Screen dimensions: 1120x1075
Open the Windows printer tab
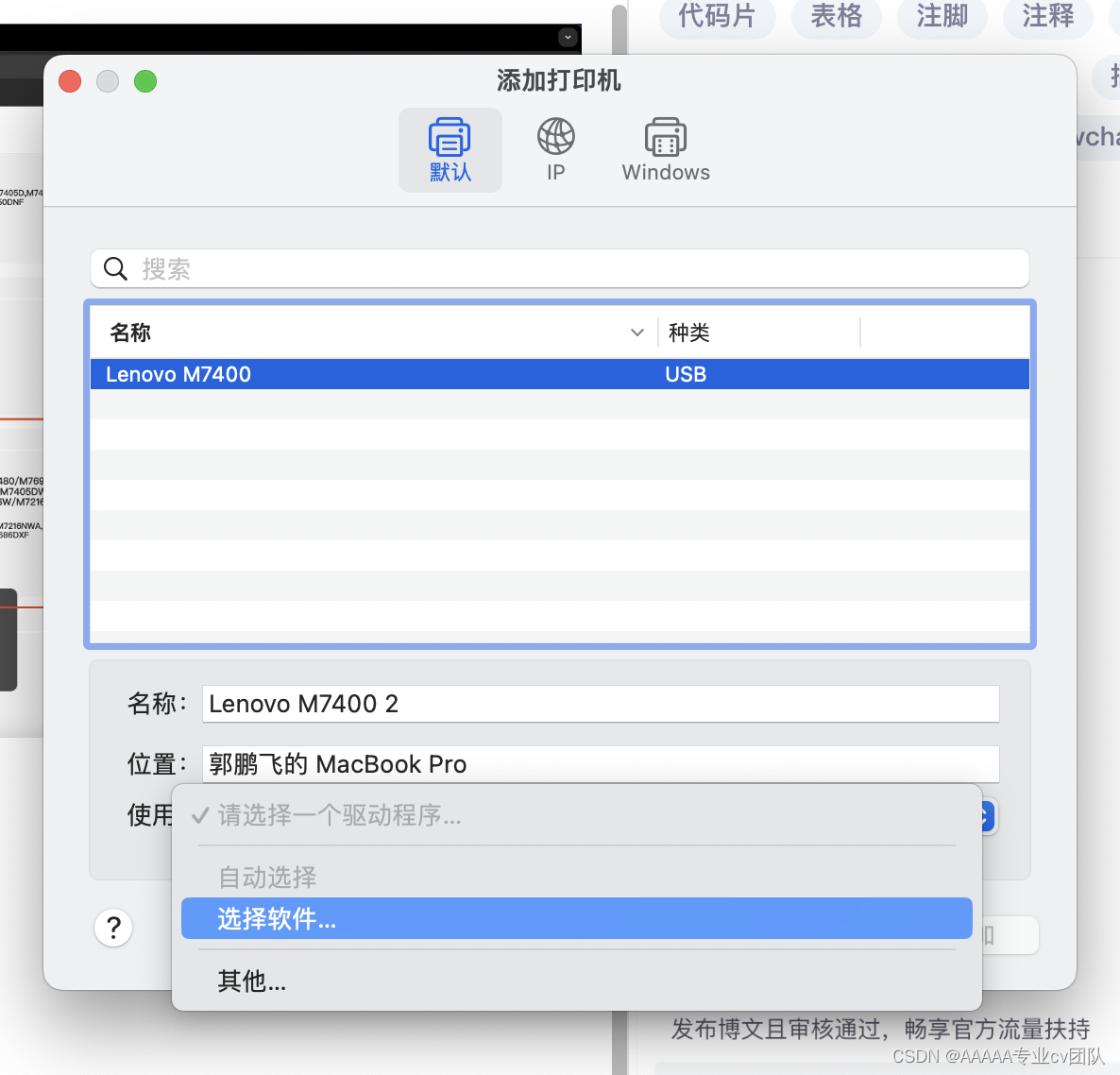pyautogui.click(x=666, y=150)
